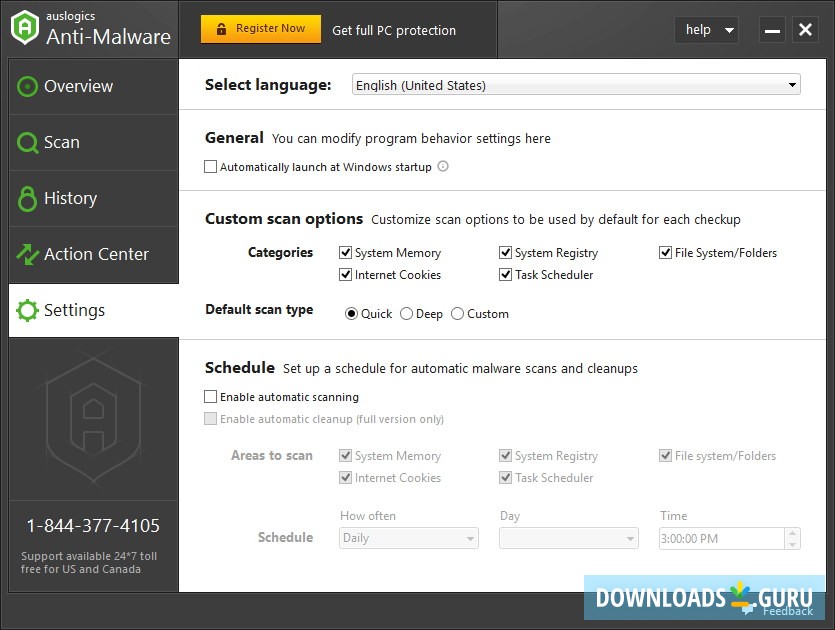Click the Action Center arrows icon
Screen dimensions: 835x630
click(28, 254)
